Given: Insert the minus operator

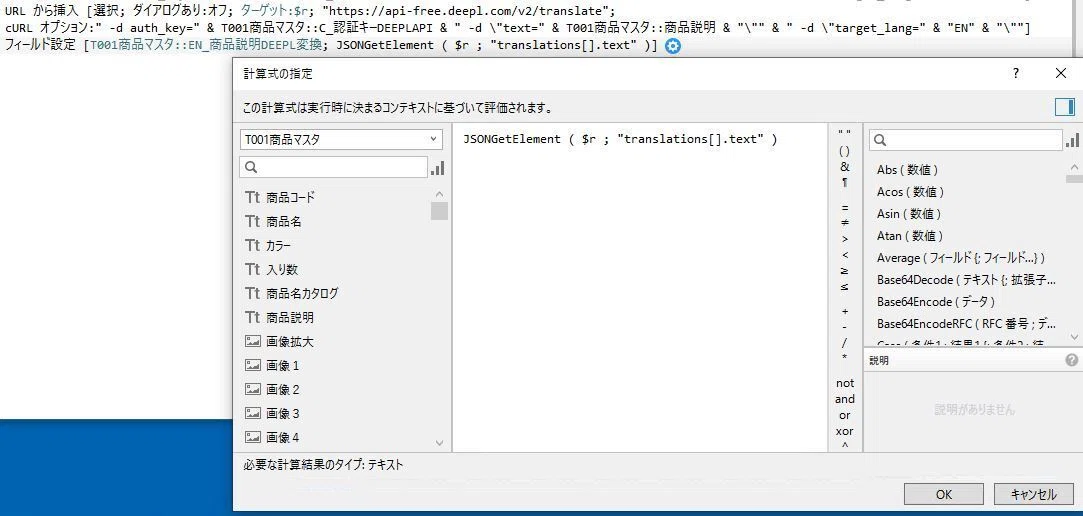Looking at the screenshot, I should point(845,327).
